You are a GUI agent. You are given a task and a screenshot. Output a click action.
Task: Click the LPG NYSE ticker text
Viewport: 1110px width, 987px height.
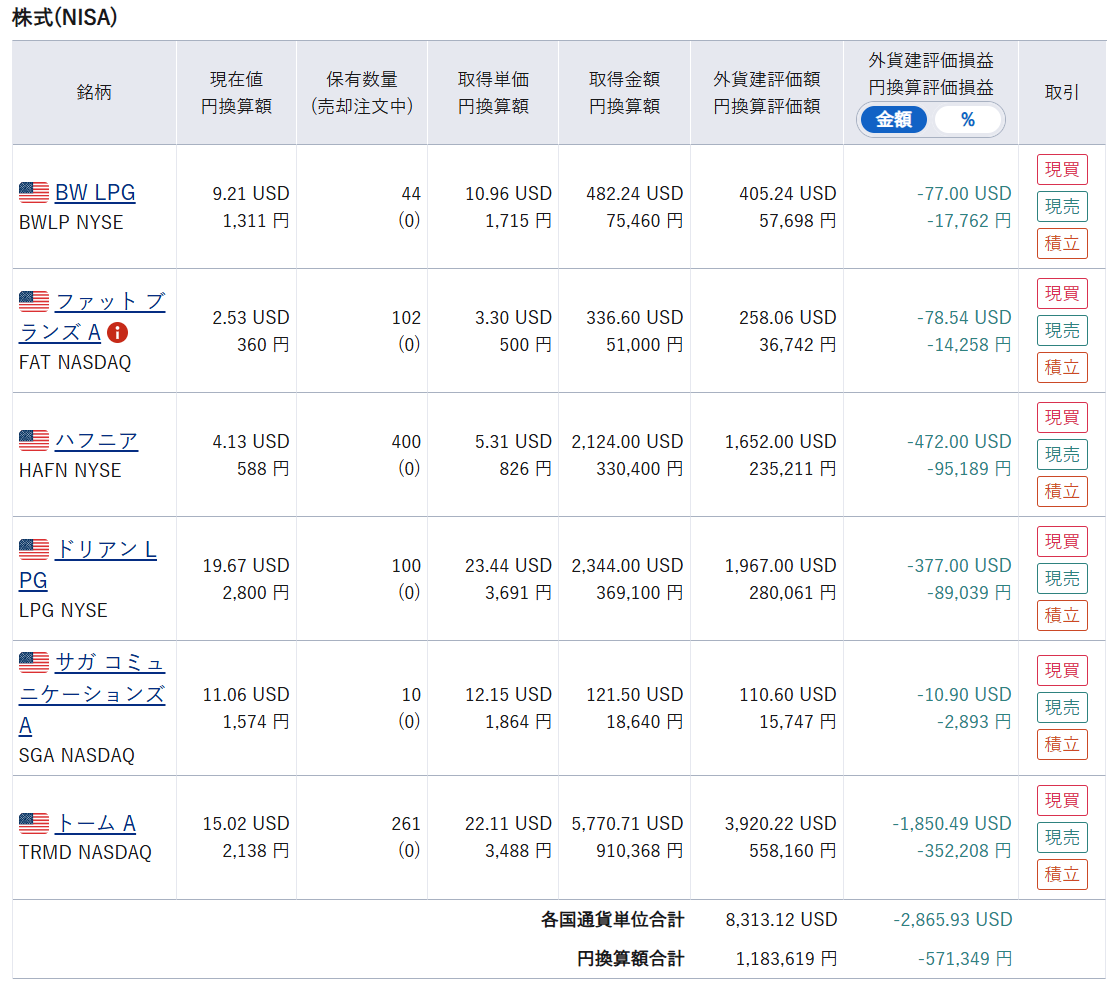coord(63,610)
